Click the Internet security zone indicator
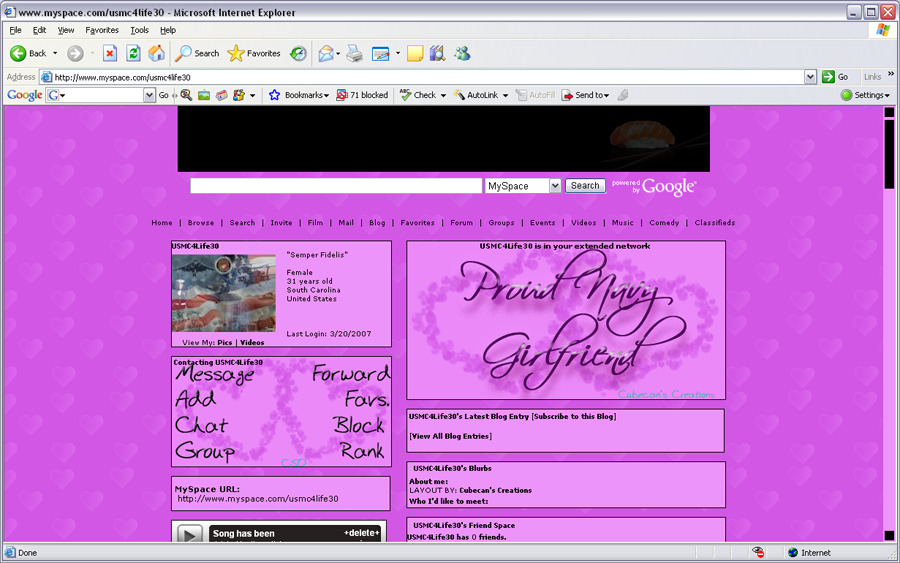Viewport: 900px width, 563px height. tap(810, 553)
